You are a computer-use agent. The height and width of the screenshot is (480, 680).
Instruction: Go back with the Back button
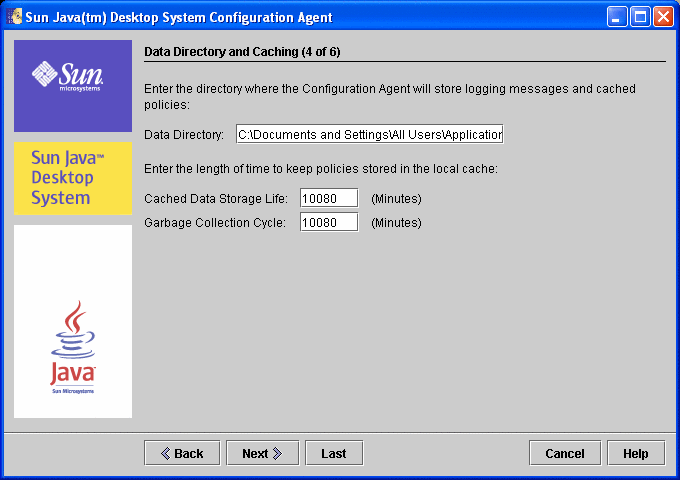click(182, 453)
